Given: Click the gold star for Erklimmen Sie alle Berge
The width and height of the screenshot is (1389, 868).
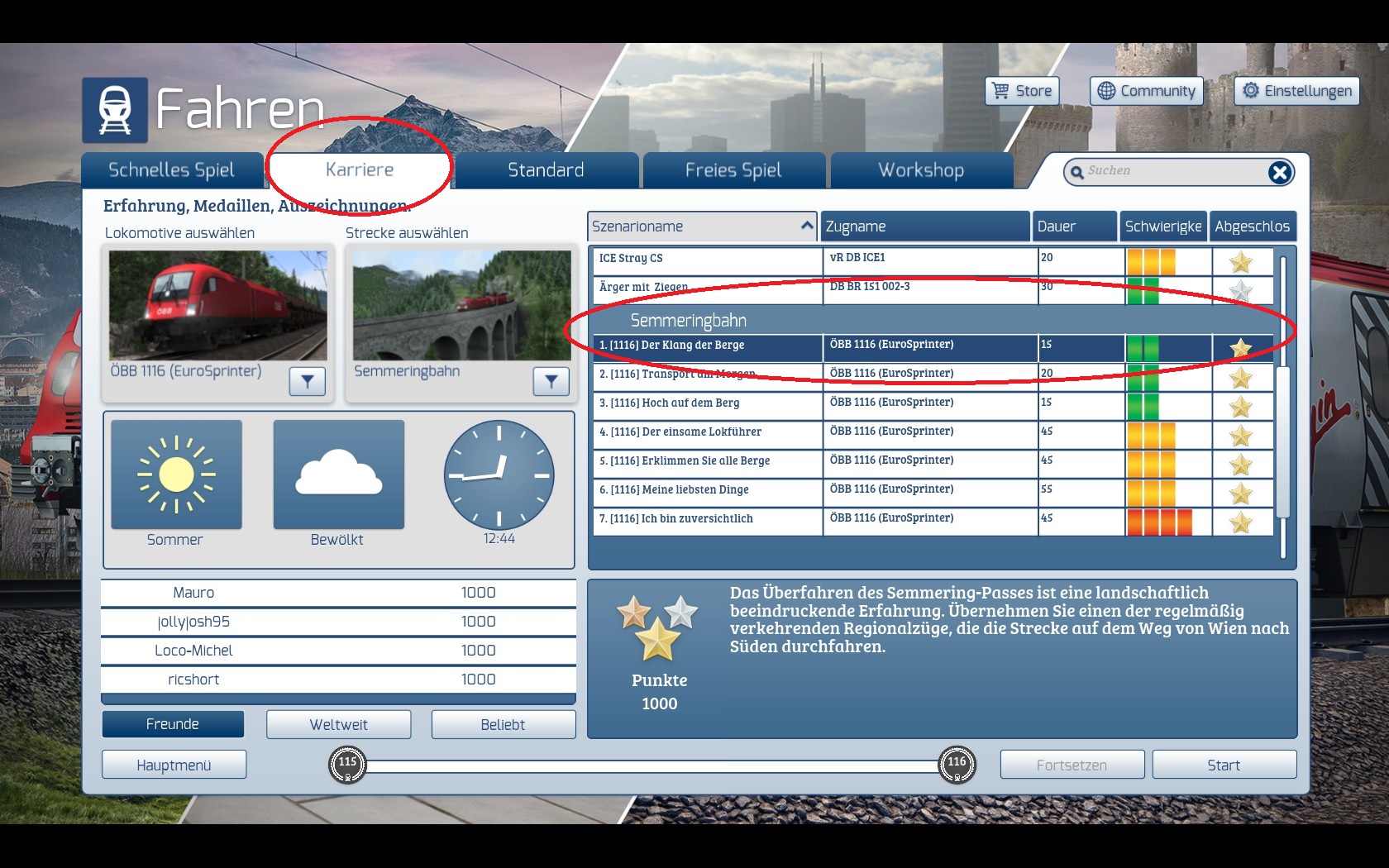Looking at the screenshot, I should click(x=1240, y=465).
